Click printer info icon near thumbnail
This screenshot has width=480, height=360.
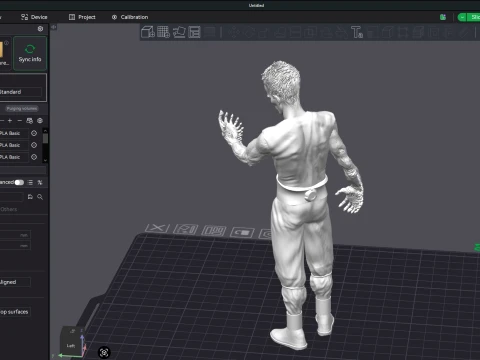pos(7,43)
